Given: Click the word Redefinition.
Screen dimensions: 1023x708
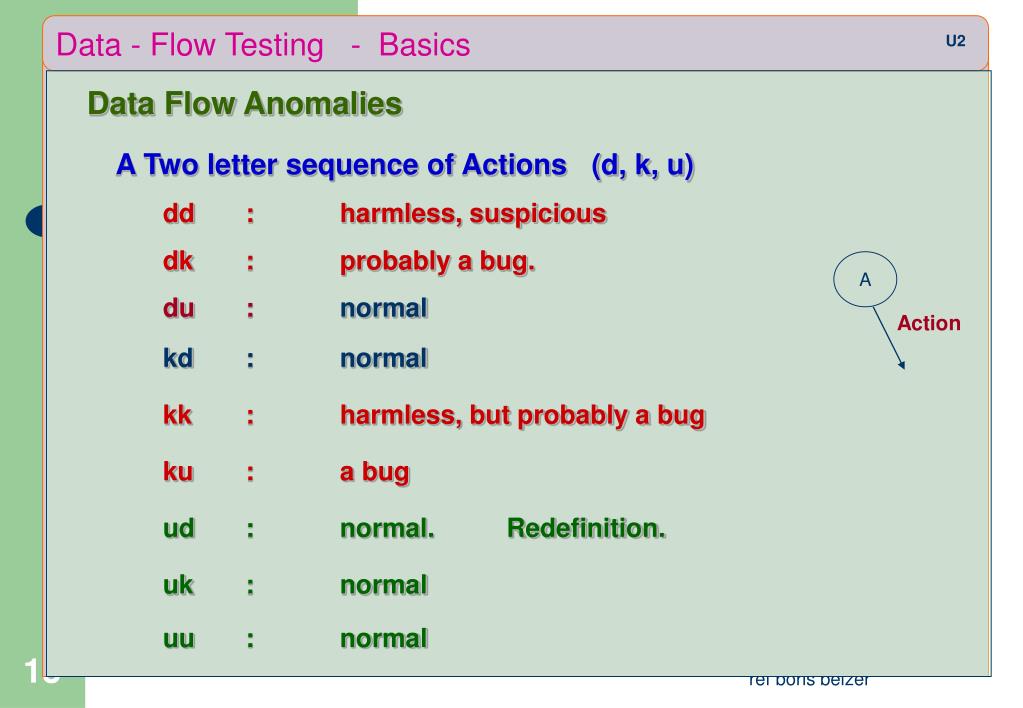Looking at the screenshot, I should point(586,528).
